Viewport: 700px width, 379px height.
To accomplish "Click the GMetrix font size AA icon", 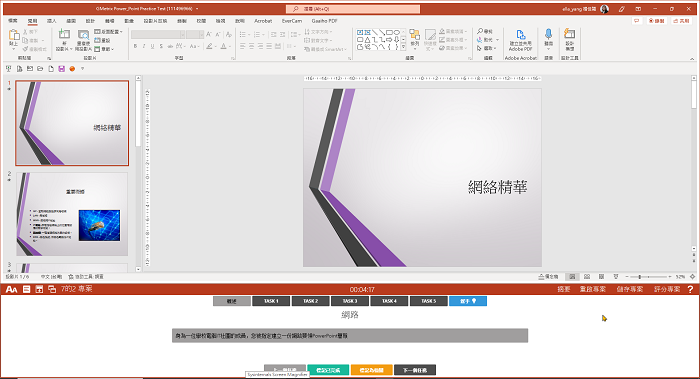I will point(12,289).
